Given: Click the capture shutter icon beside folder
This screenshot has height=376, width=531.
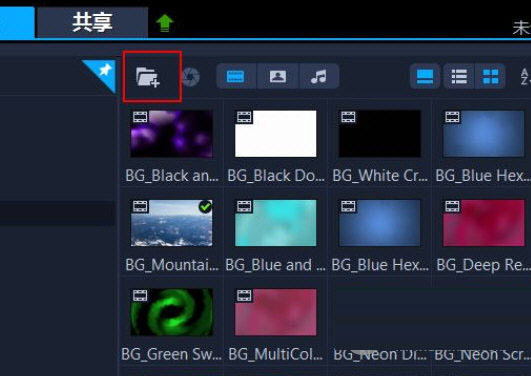Looking at the screenshot, I should pos(191,77).
